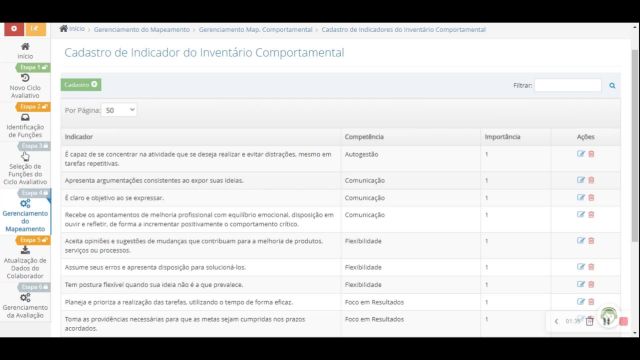Click 'Planeja e prioriza' indicator text
This screenshot has height=360, width=640.
179,302
